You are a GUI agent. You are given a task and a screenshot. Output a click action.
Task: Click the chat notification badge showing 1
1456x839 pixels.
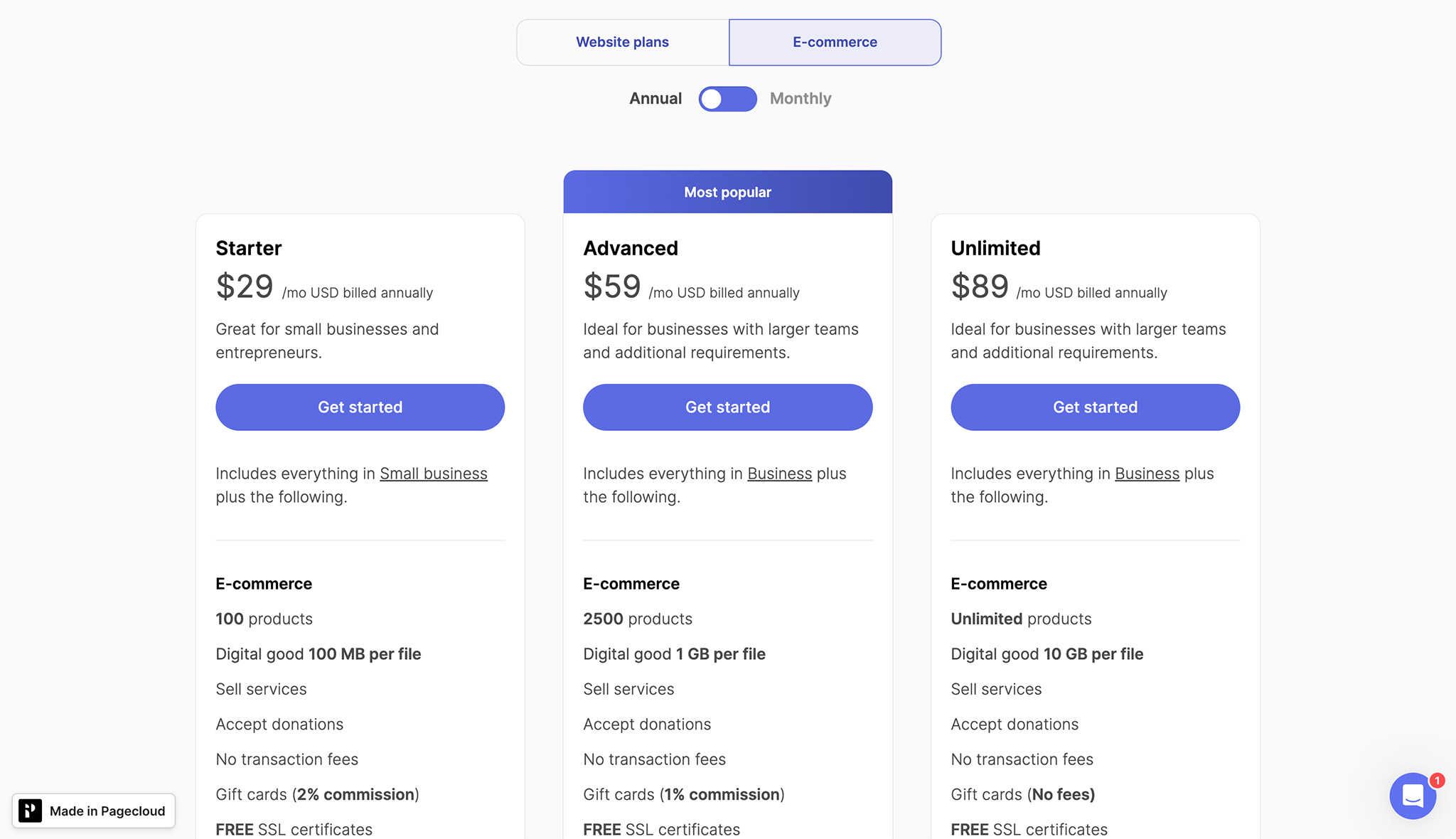(x=1438, y=780)
